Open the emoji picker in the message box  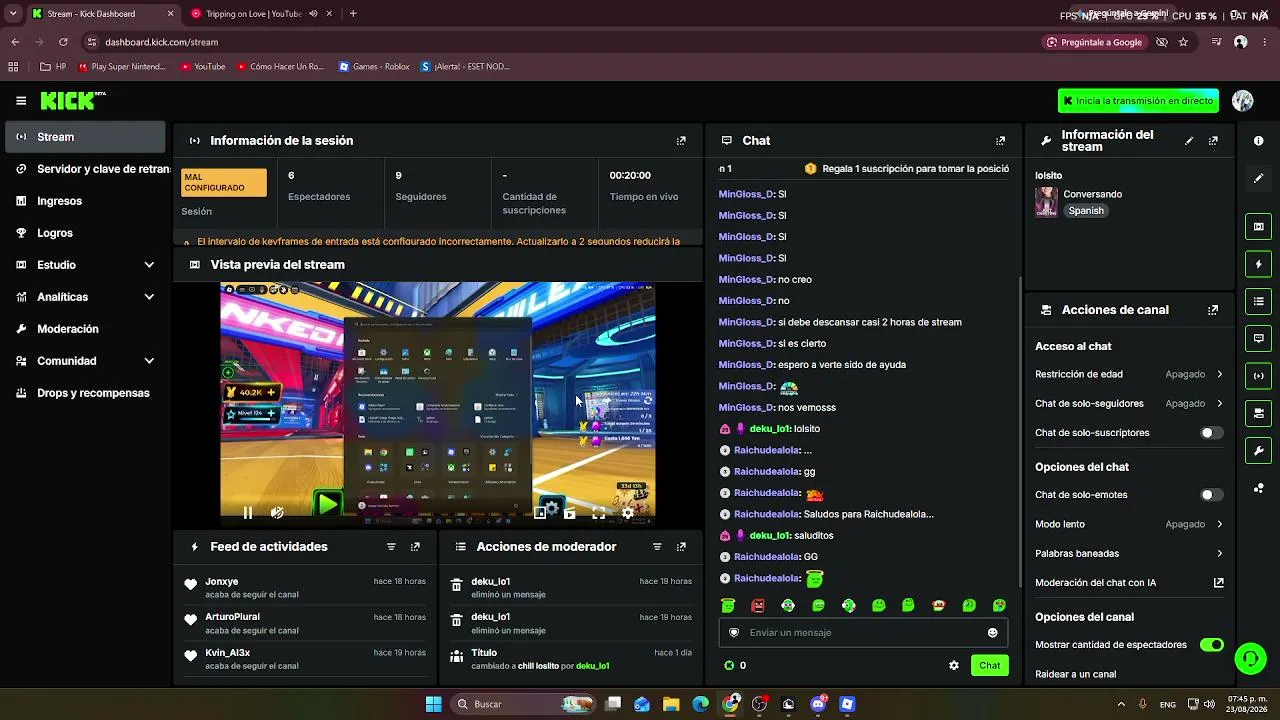(992, 633)
